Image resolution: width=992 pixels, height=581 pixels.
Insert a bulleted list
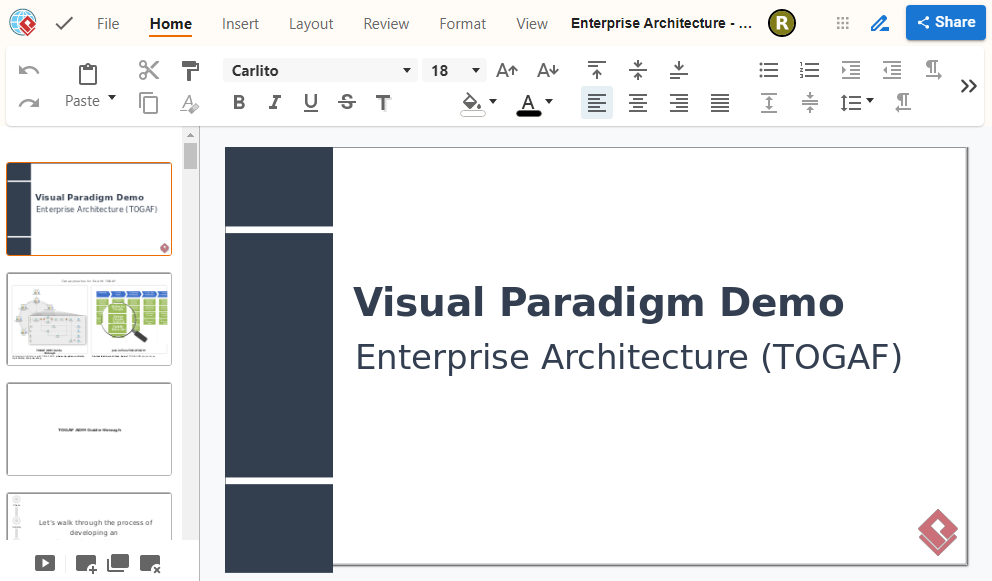coord(769,70)
